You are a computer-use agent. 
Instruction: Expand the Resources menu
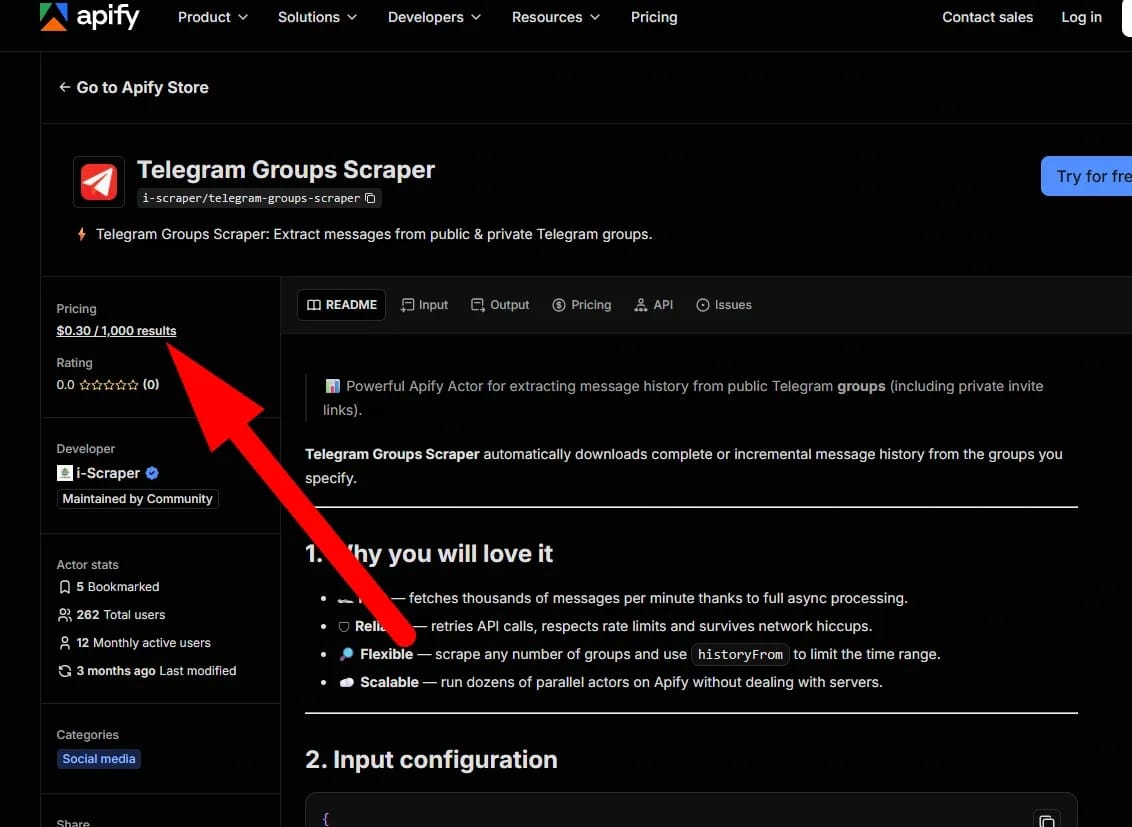point(555,17)
